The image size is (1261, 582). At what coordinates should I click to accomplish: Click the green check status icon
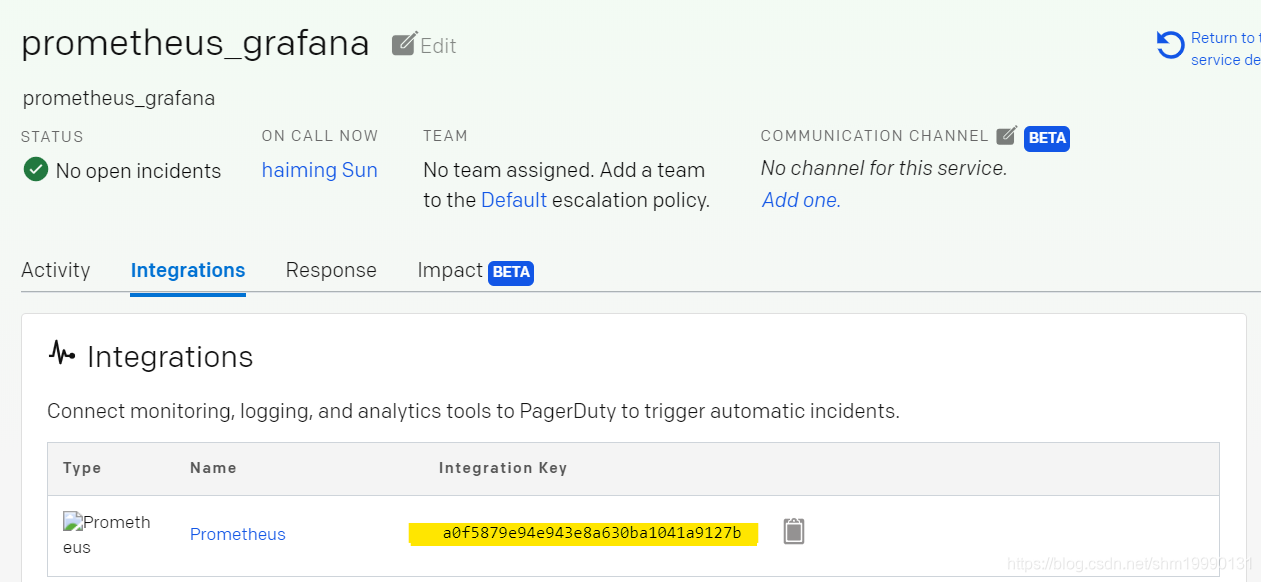(x=36, y=169)
